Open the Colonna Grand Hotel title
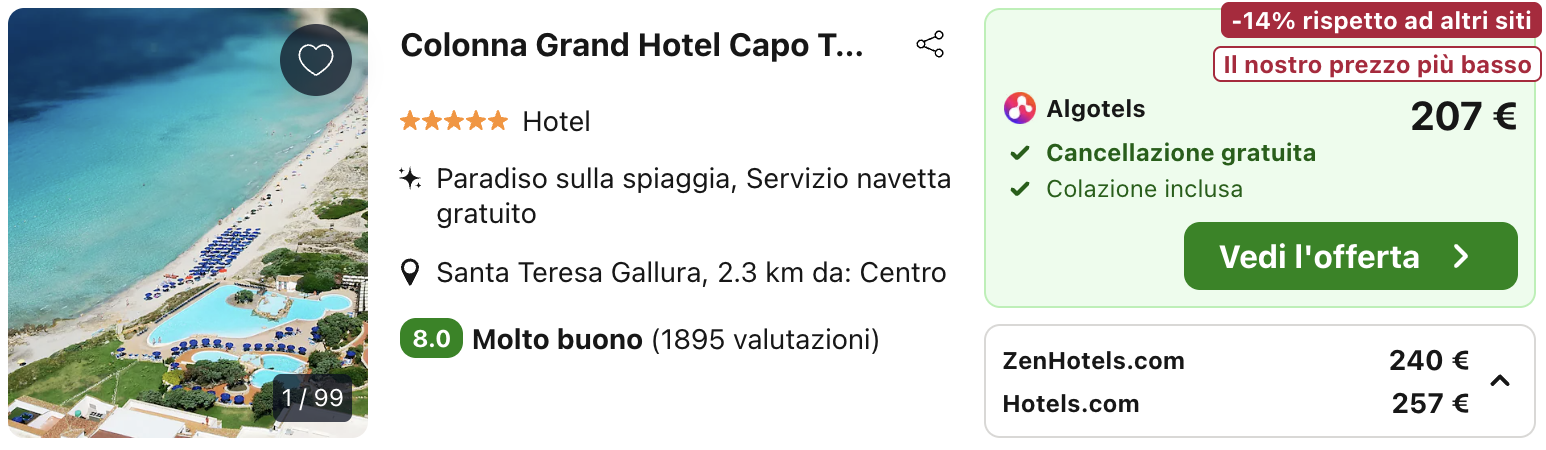This screenshot has width=1546, height=450. 631,45
